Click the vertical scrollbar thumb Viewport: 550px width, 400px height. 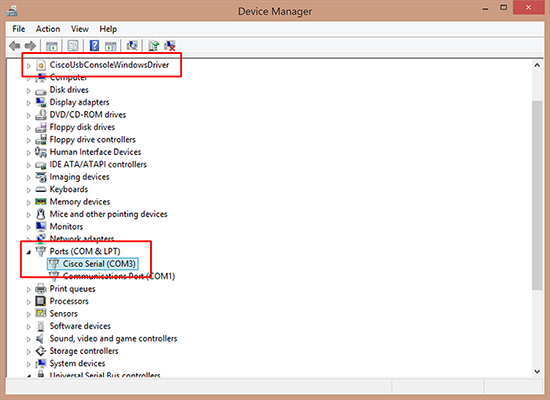pos(537,195)
